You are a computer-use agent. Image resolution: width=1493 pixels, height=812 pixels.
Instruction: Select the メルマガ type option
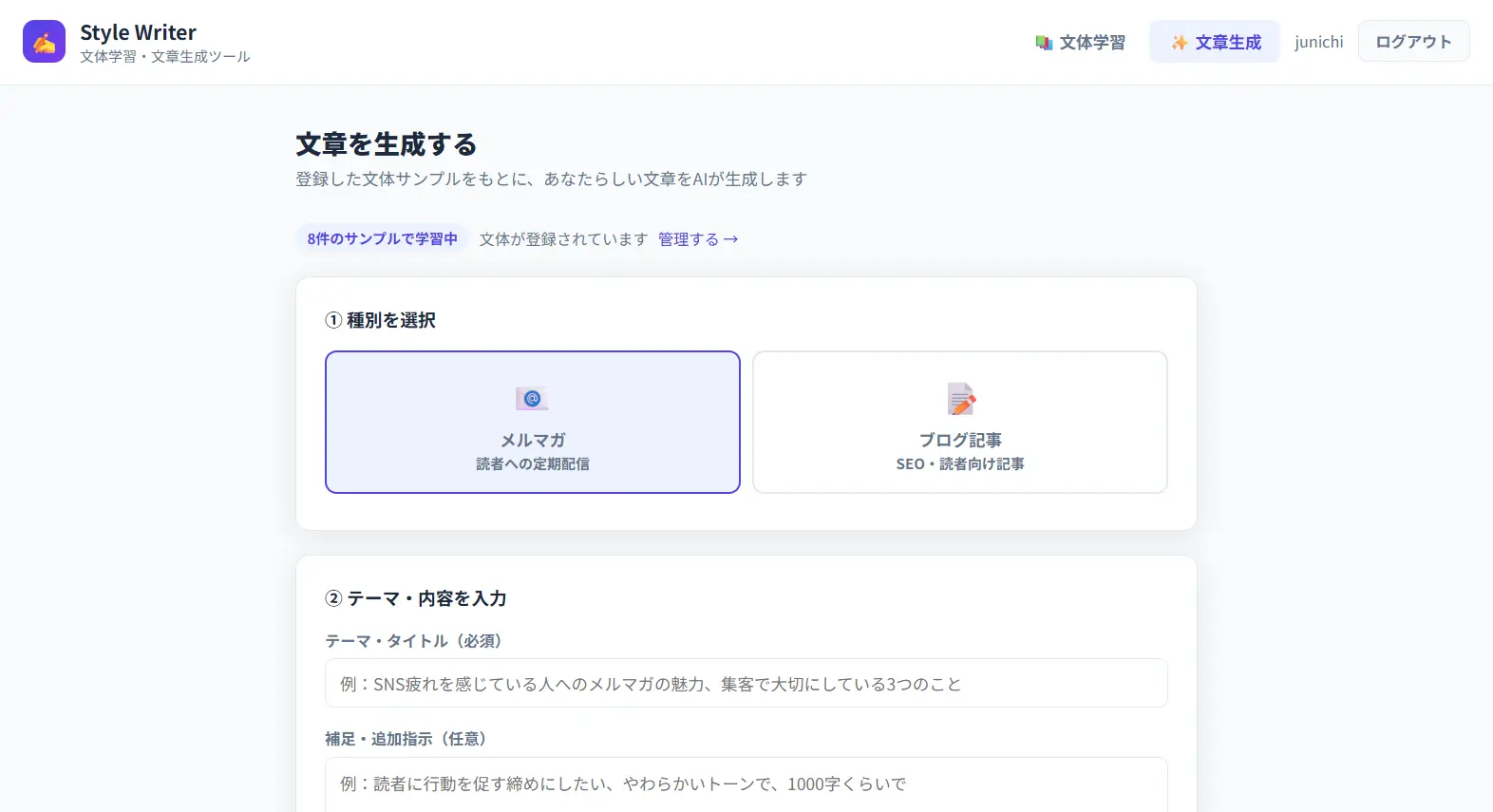(x=532, y=422)
